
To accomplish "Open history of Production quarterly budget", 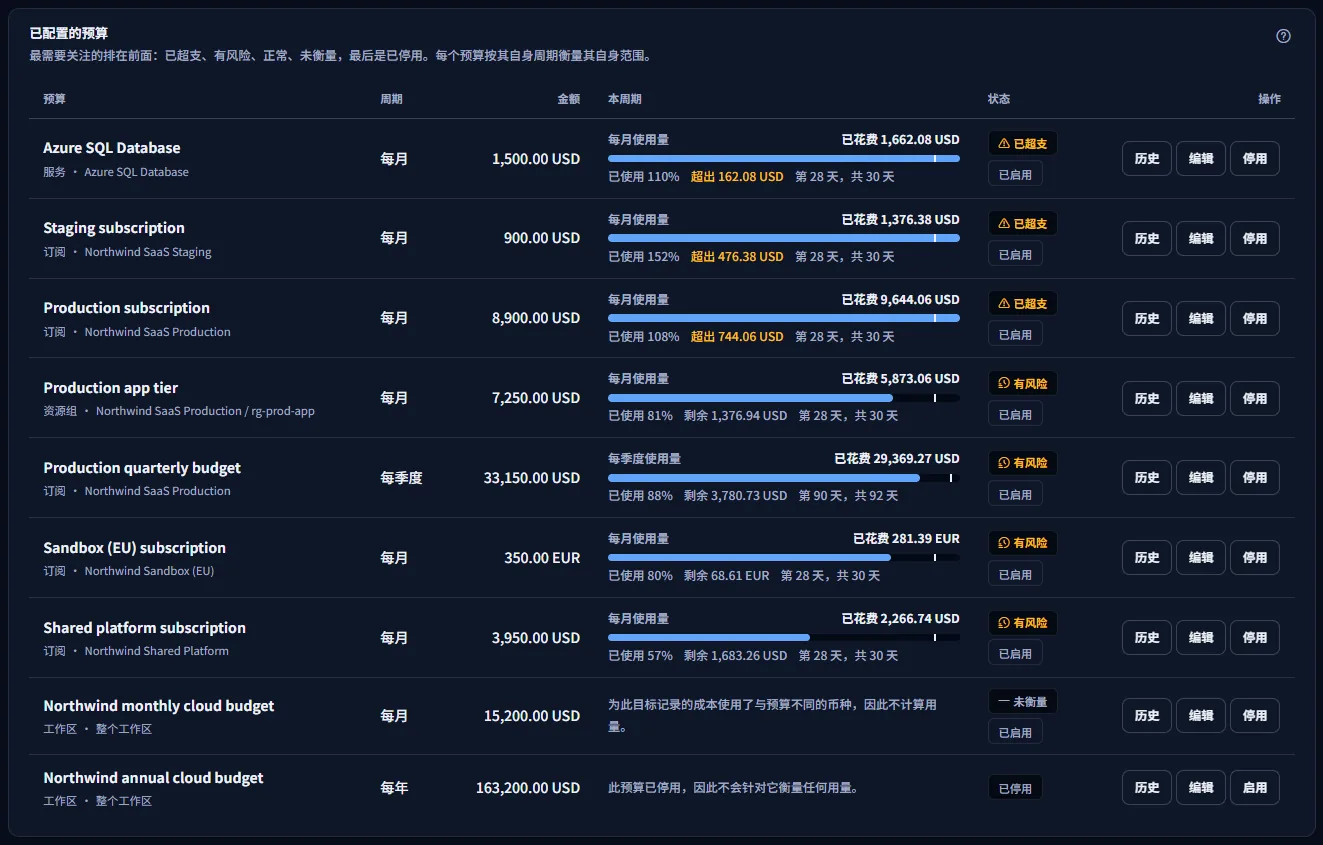I will tap(1147, 478).
